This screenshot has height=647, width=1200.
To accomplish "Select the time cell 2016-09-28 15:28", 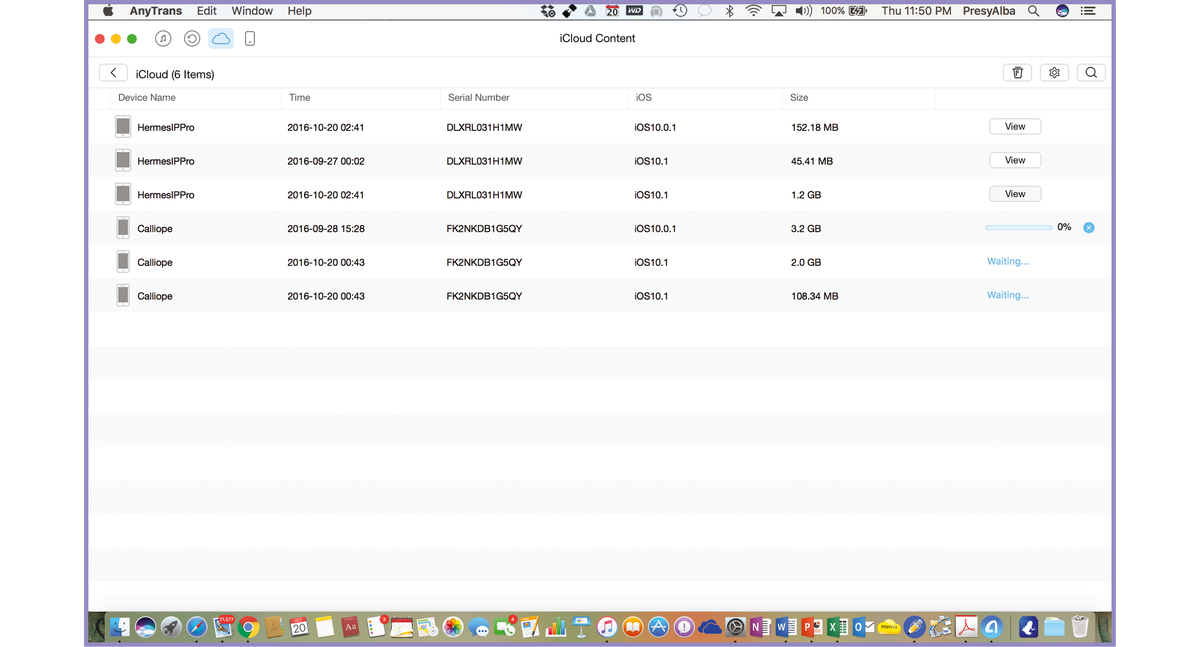I will (x=326, y=229).
